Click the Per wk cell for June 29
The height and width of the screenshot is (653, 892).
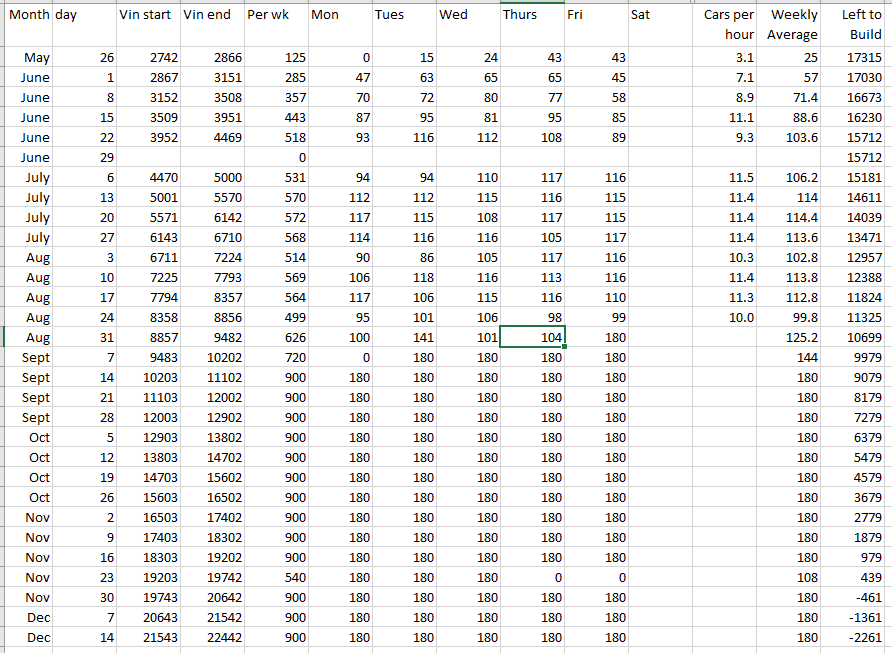point(275,158)
